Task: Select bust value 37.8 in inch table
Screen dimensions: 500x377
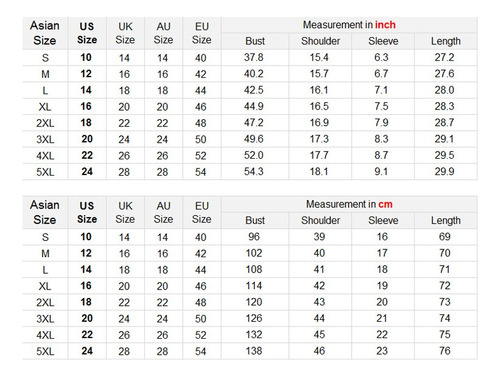Action: pos(254,57)
